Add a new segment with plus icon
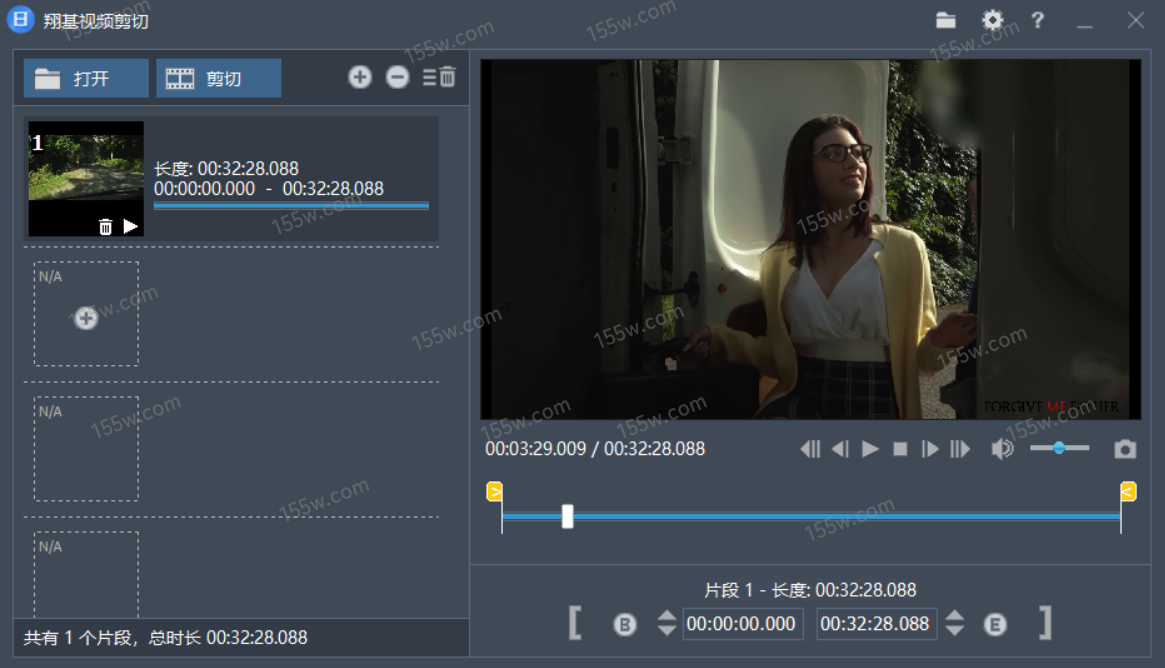Viewport: 1165px width, 668px height. point(360,77)
